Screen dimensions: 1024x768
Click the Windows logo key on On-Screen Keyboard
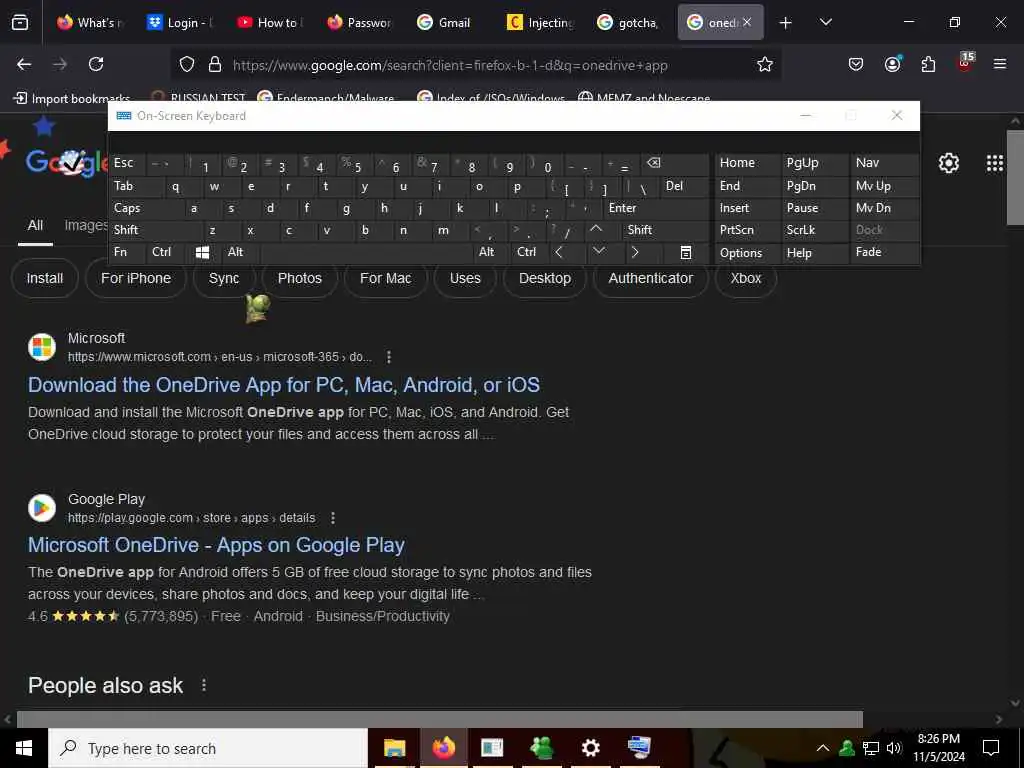(x=202, y=253)
